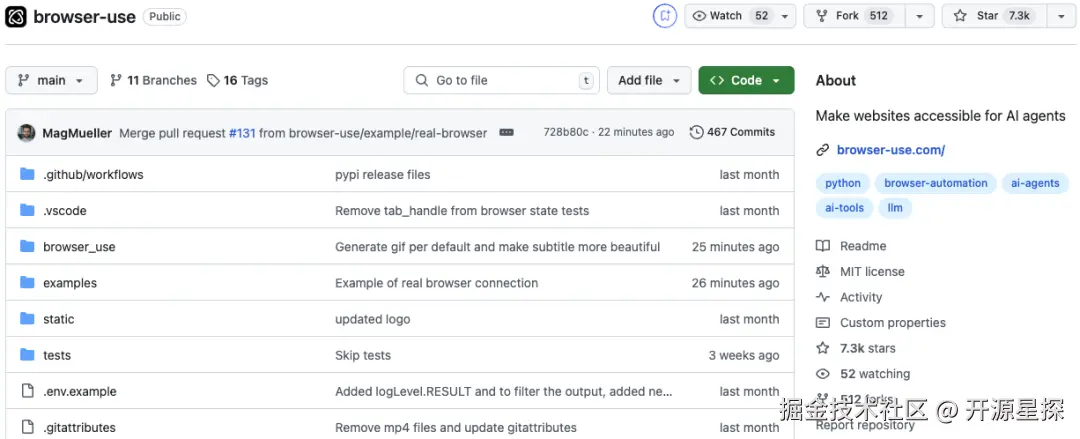Viewport: 1080px width, 439px height.
Task: Open commit 'Example of real browser connection'
Action: 436,283
